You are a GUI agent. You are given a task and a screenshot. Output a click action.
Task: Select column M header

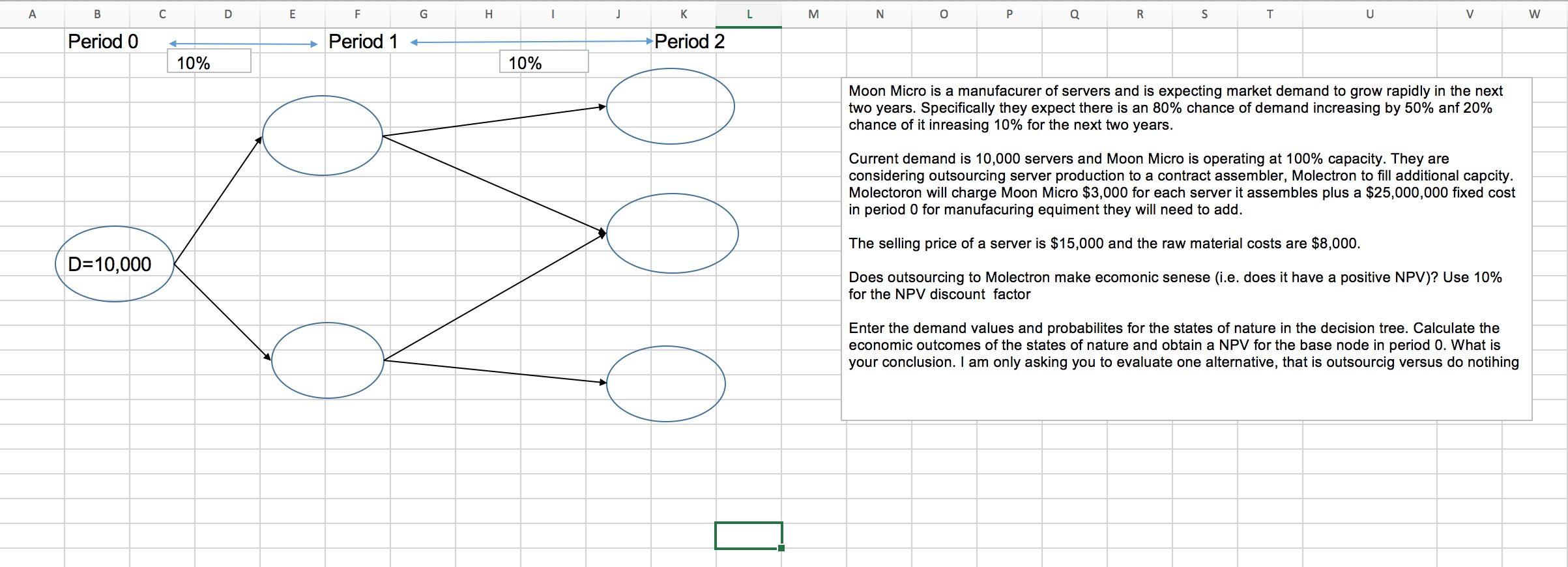(814, 14)
